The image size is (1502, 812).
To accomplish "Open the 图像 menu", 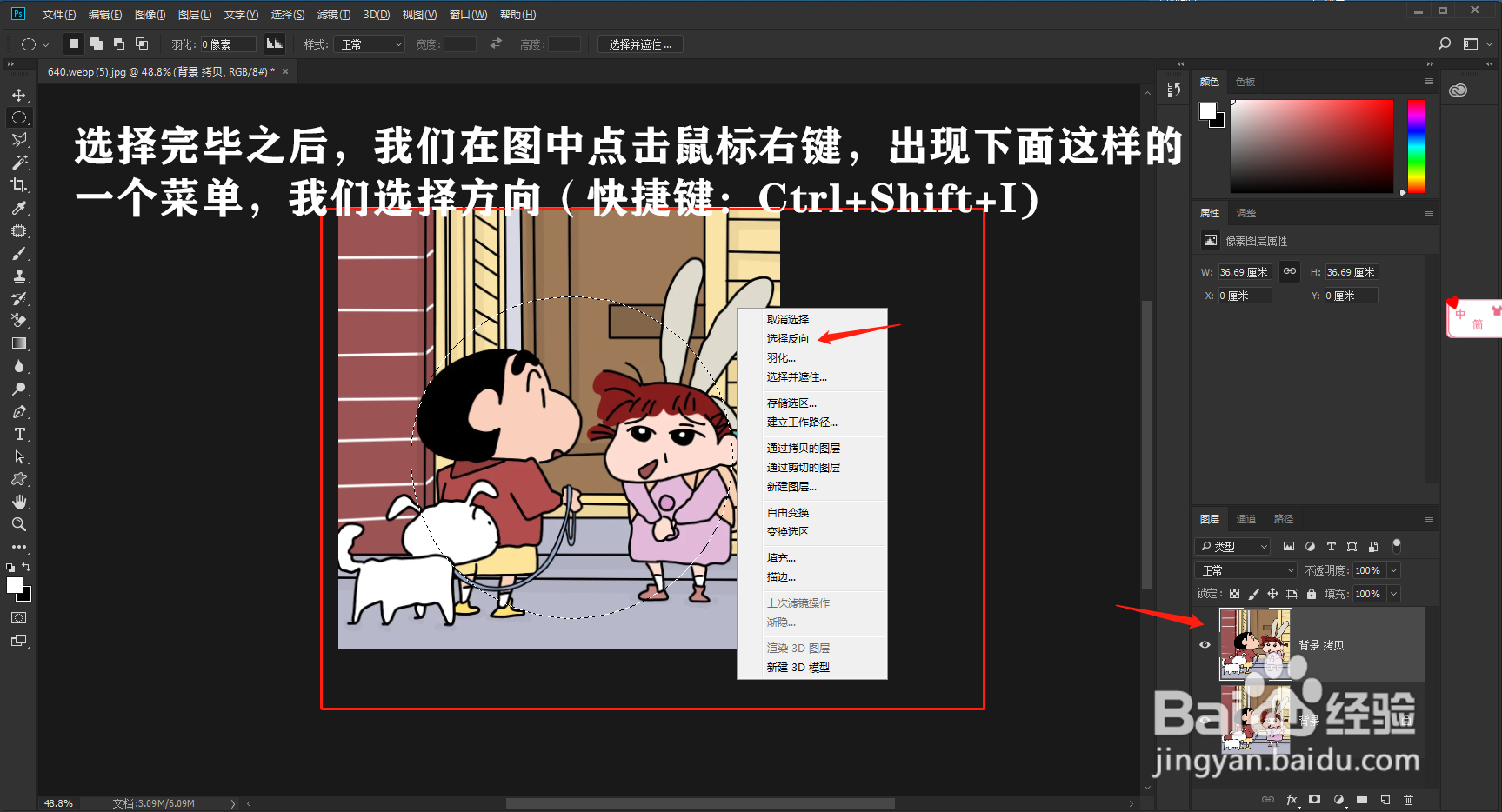I will pyautogui.click(x=150, y=15).
